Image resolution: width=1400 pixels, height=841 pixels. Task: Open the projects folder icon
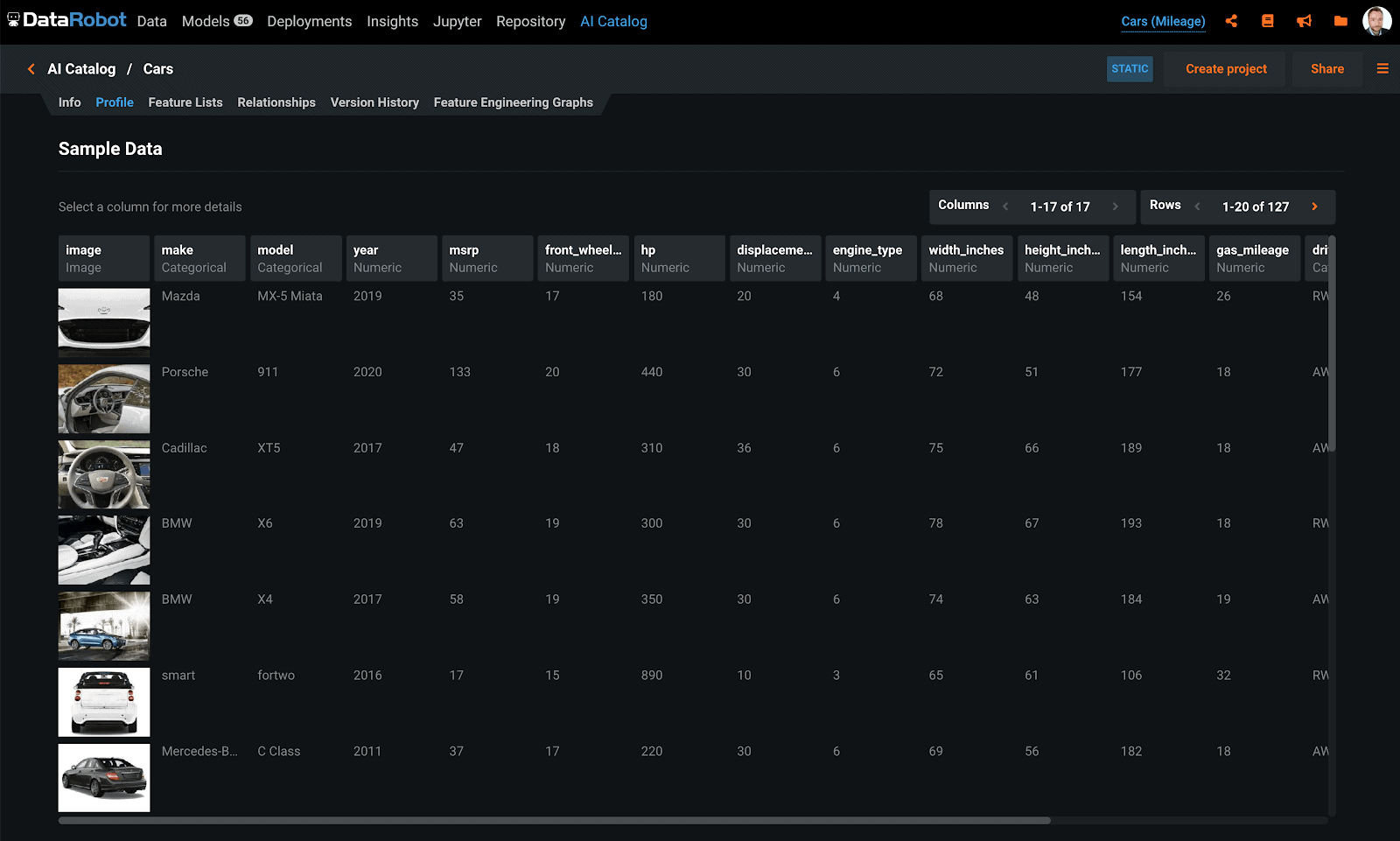pos(1340,21)
